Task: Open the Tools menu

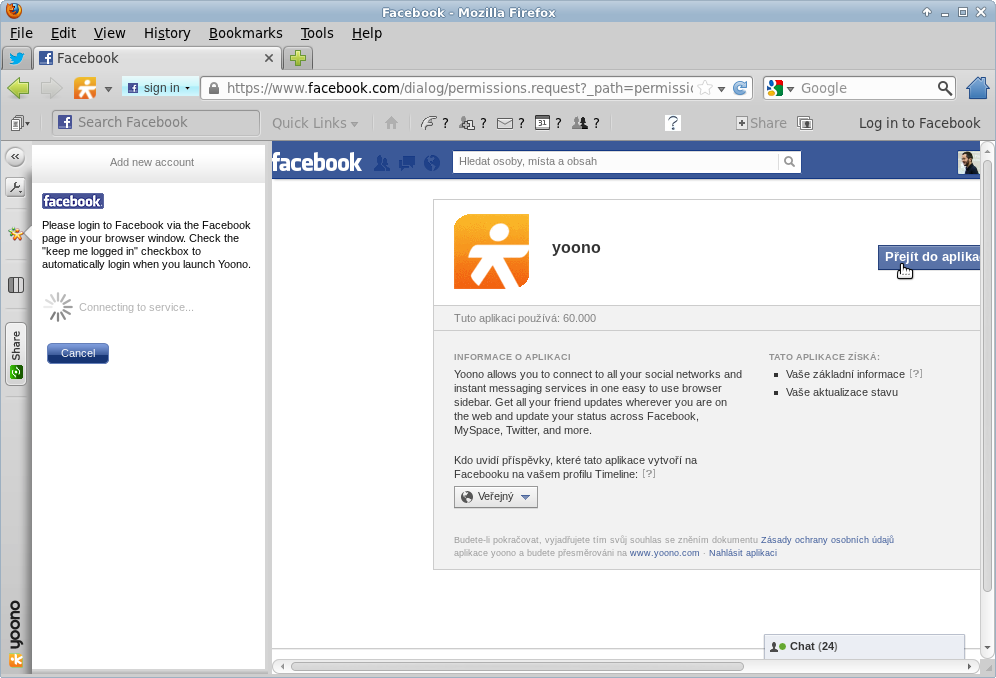Action: click(317, 33)
